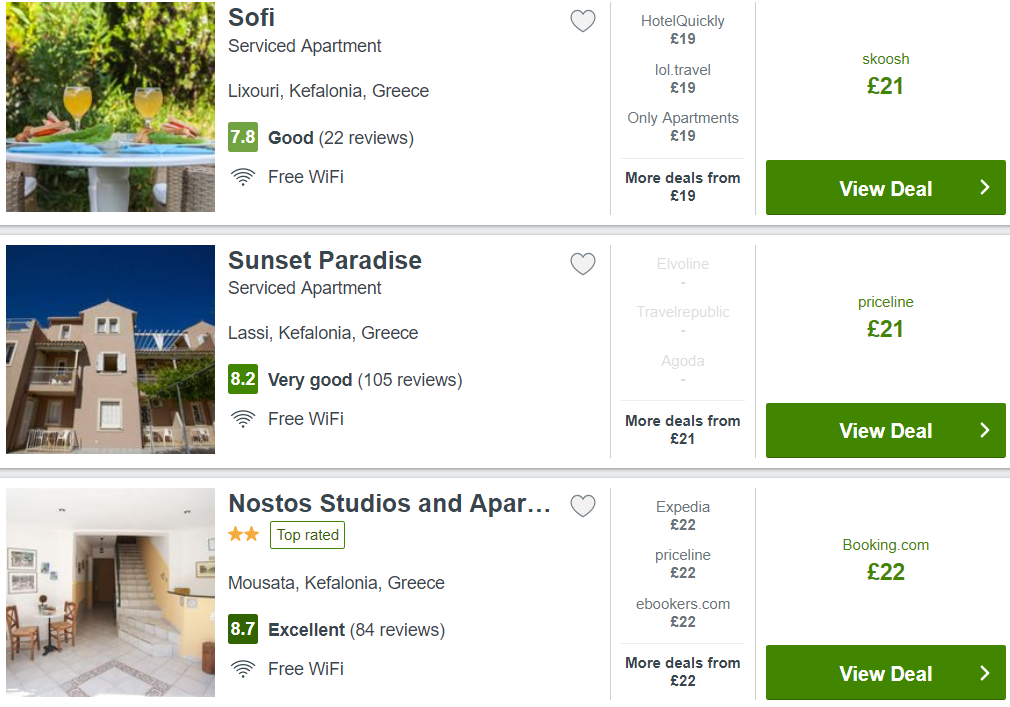
Task: Click the Top rated badge
Action: (307, 535)
